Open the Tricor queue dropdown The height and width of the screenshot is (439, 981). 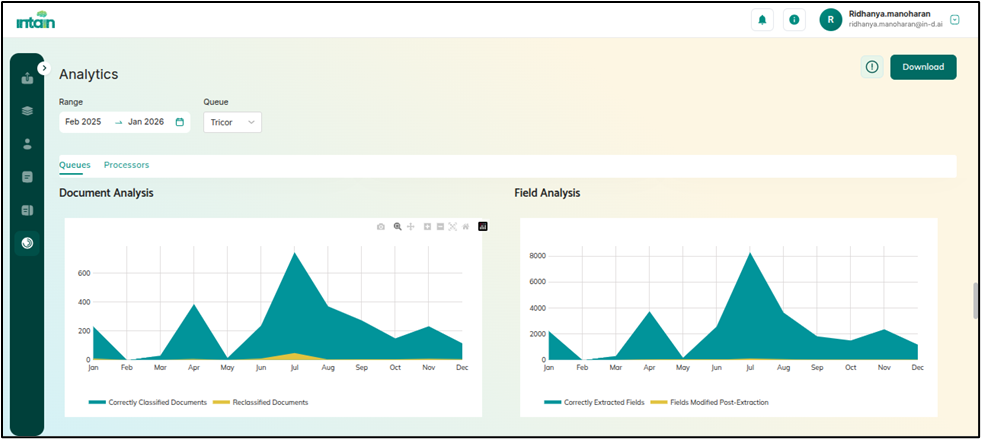click(233, 122)
